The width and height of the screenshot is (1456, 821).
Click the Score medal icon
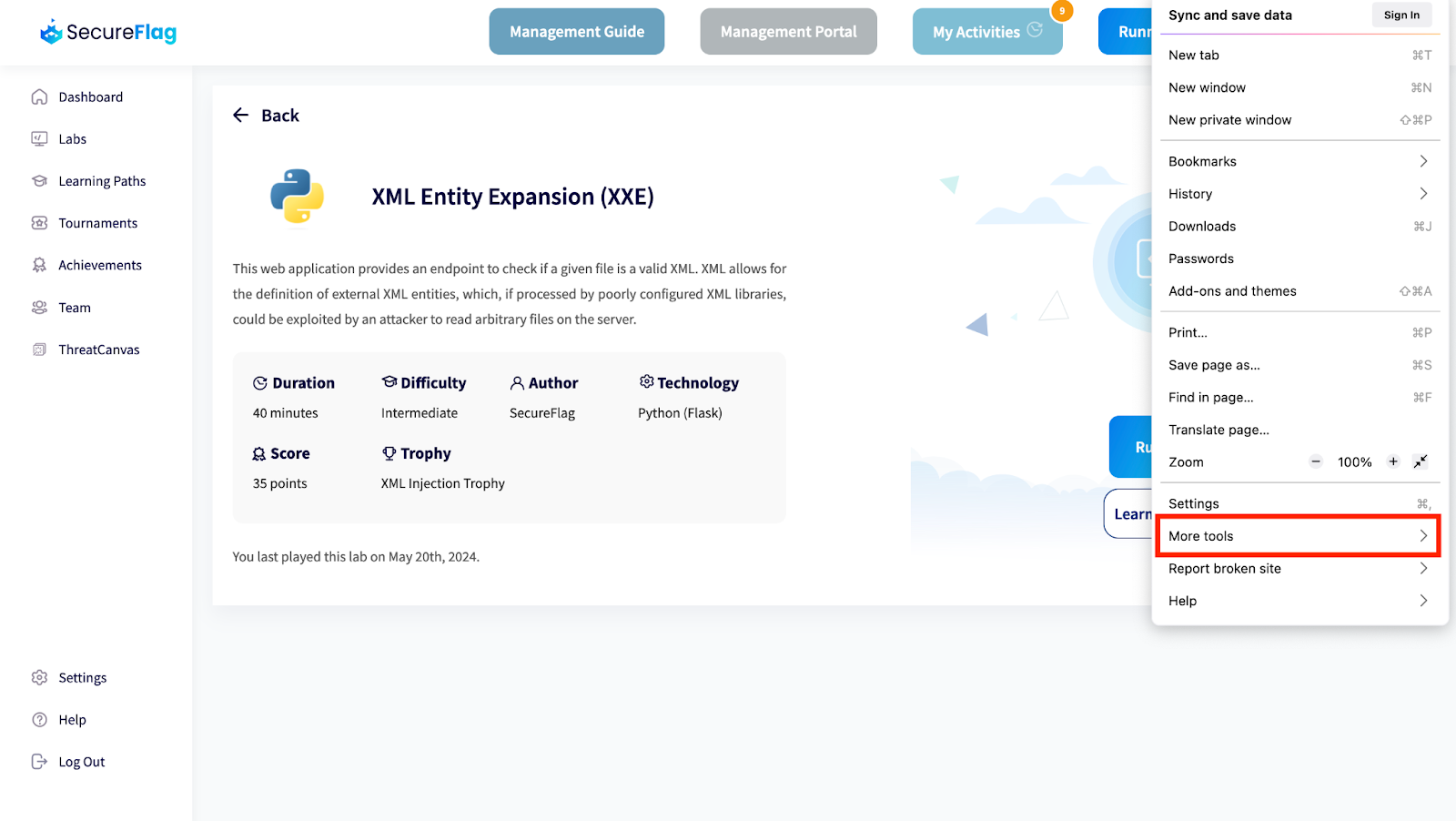[259, 453]
